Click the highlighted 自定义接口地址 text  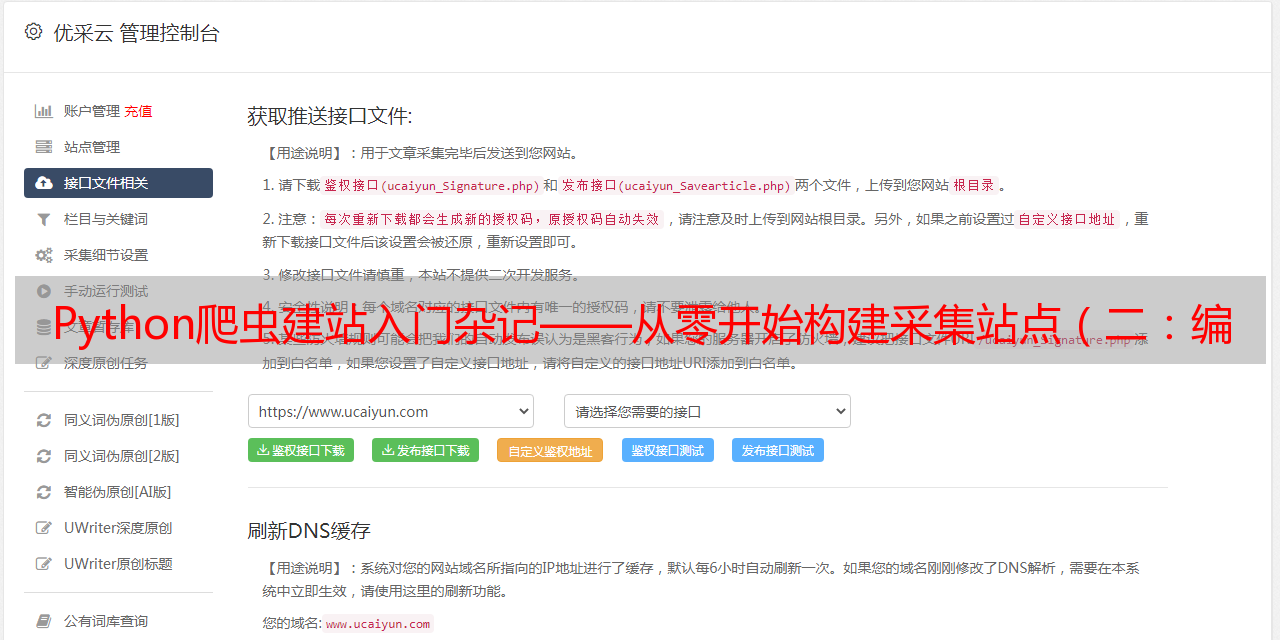[x=1067, y=219]
